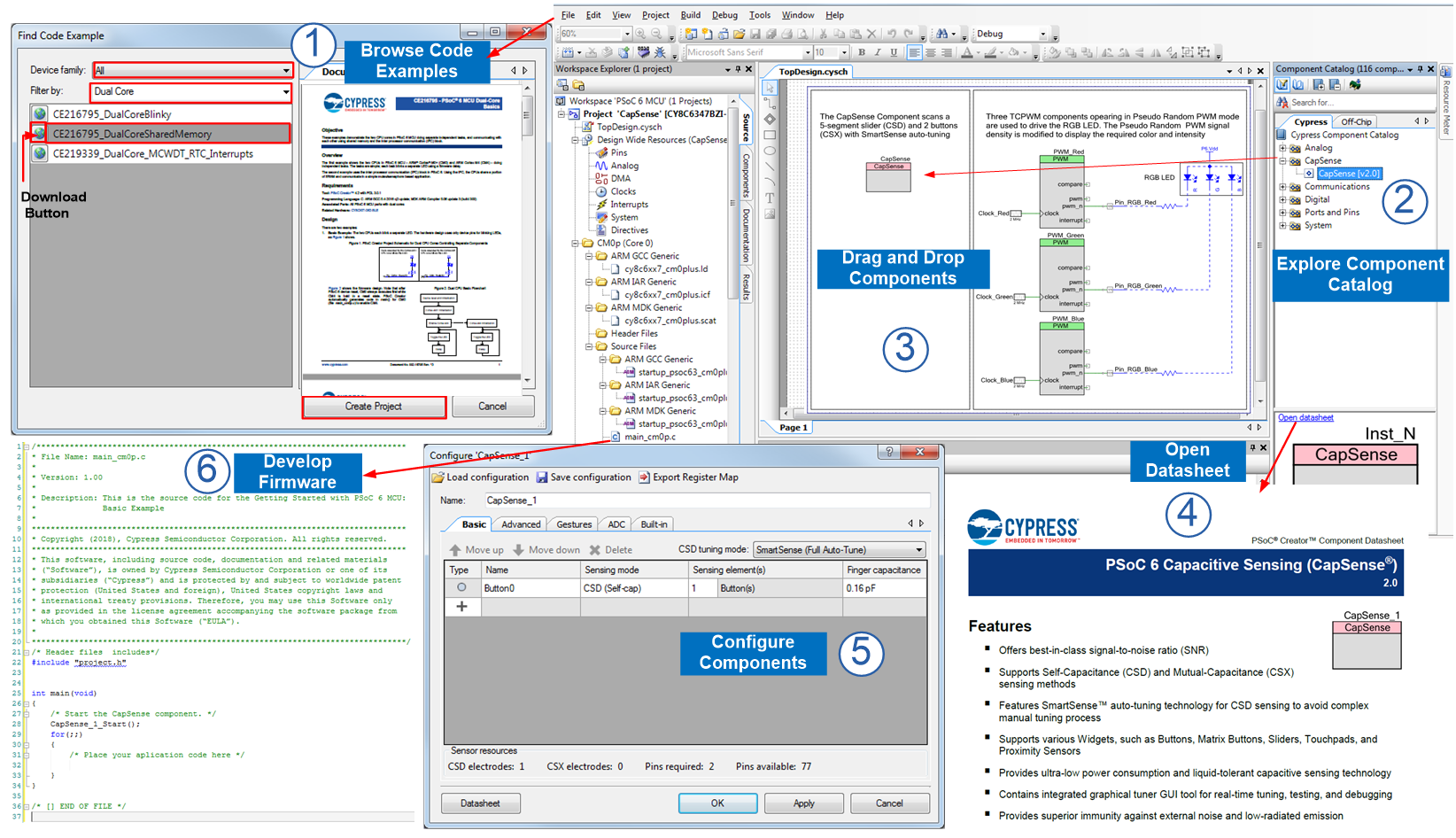1456x838 pixels.
Task: Click the Debug bug icon in the toolbar
Action: click(x=660, y=52)
